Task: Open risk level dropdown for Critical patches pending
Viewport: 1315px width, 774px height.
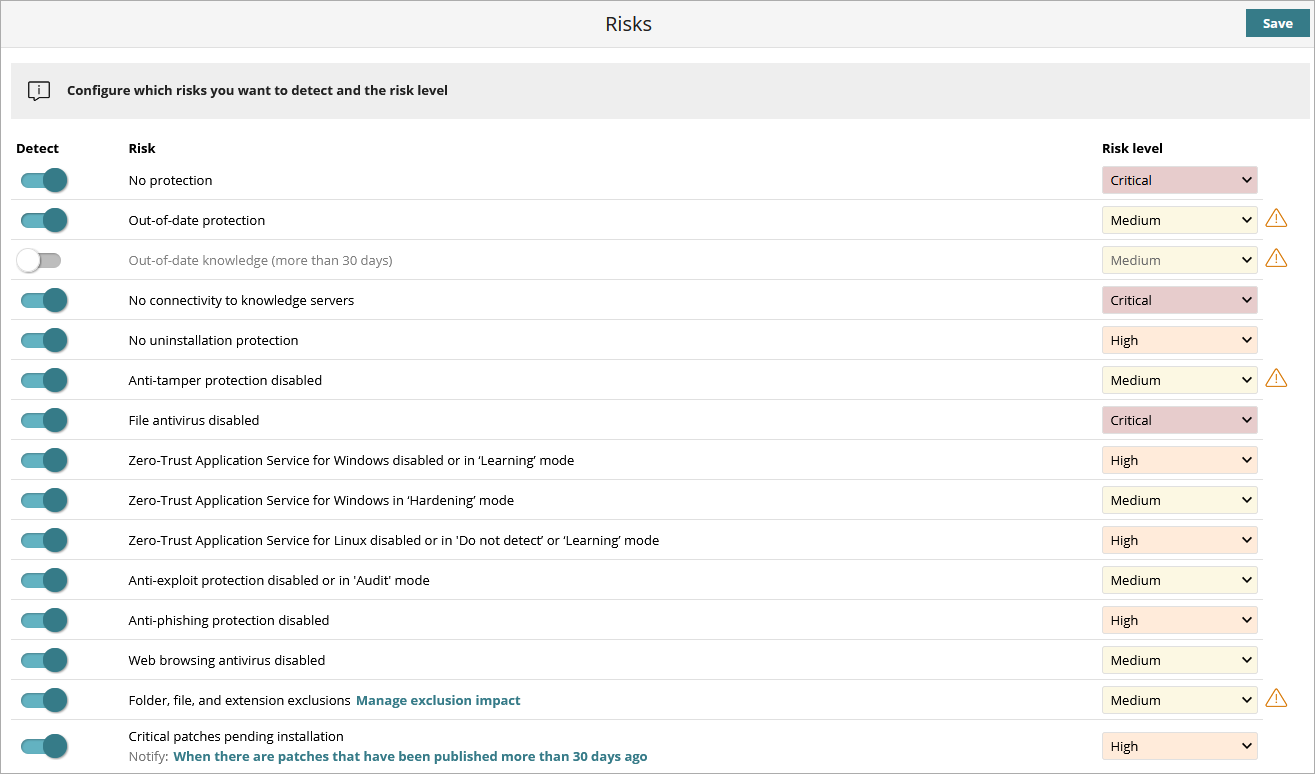Action: point(1179,746)
